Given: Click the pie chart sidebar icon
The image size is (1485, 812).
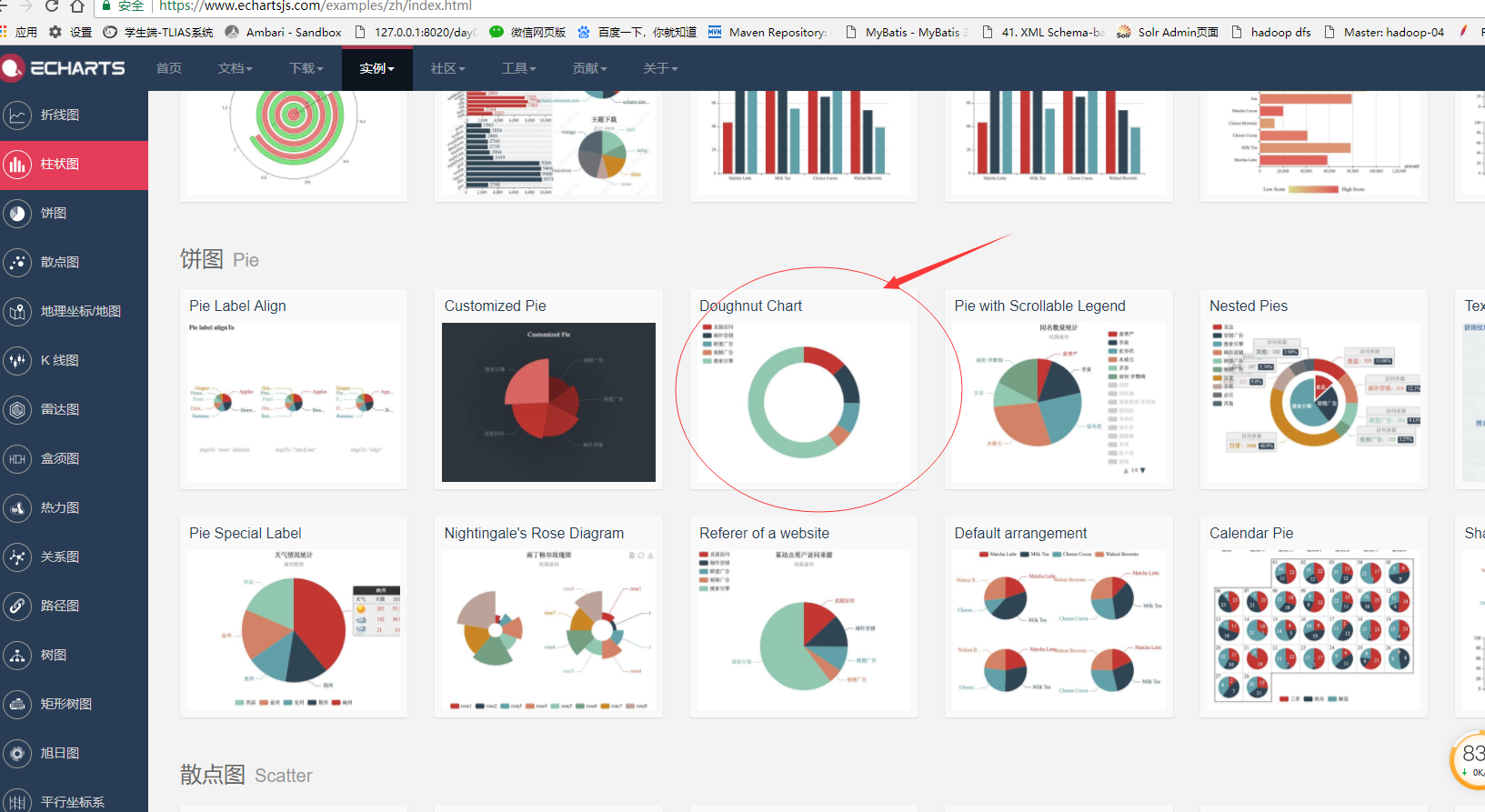Looking at the screenshot, I should point(17,214).
